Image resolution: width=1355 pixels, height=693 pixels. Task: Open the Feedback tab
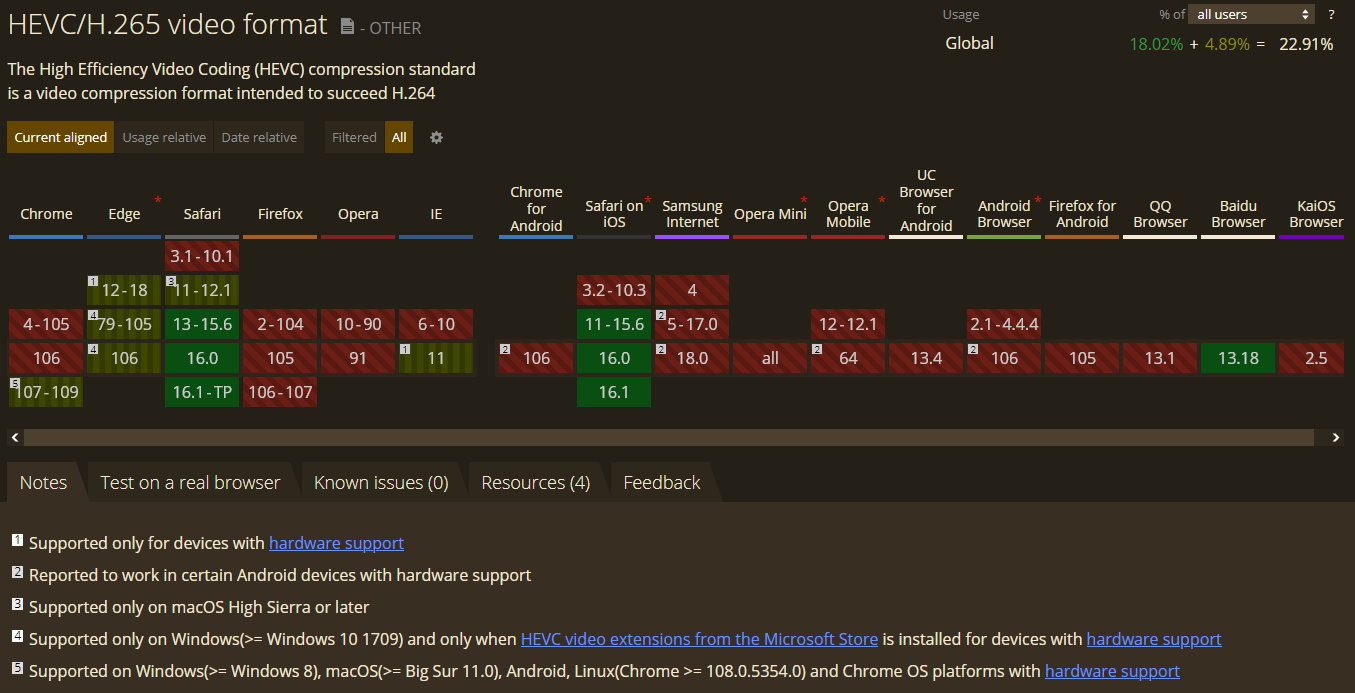661,482
